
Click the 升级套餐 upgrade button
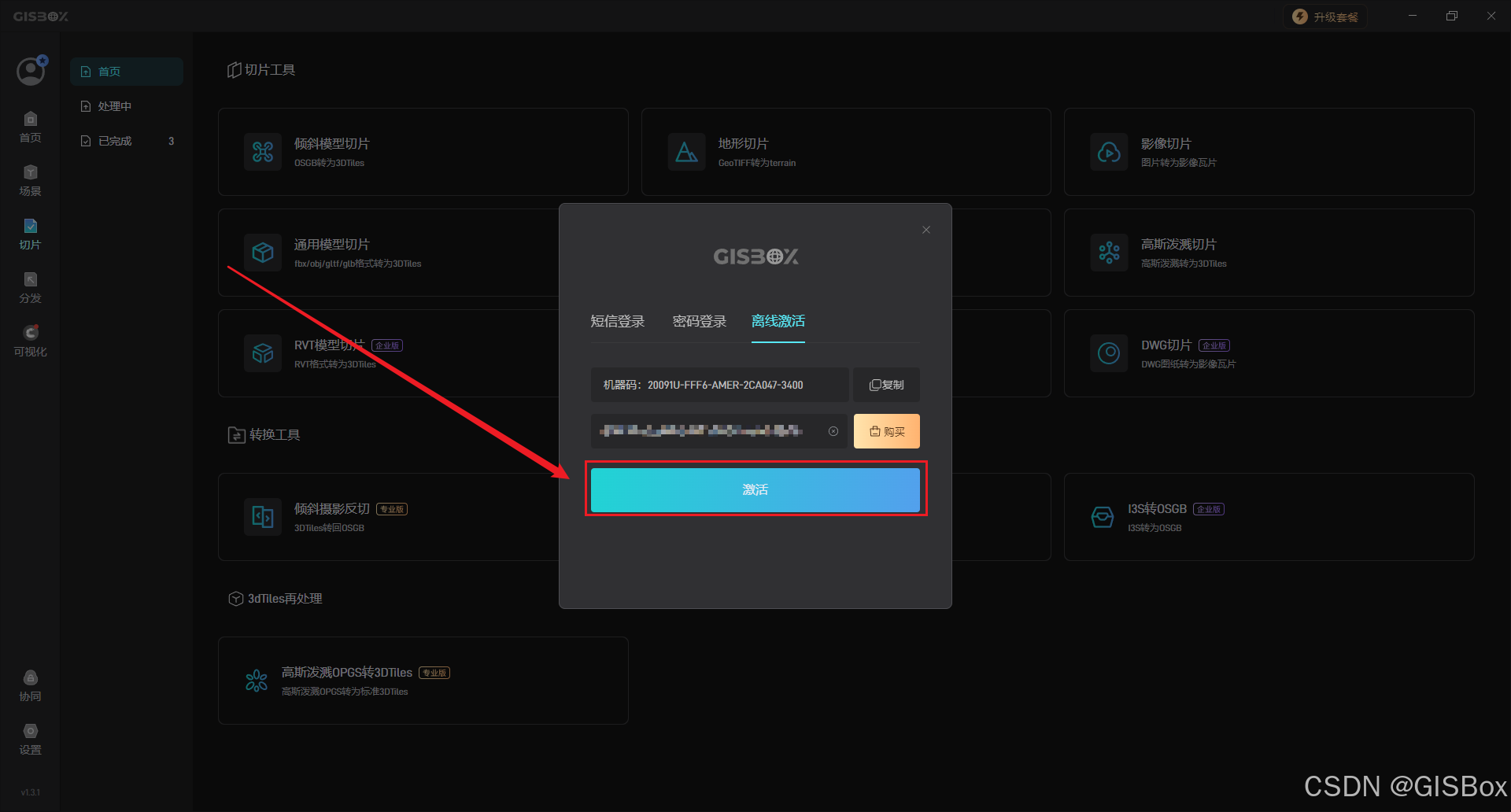pyautogui.click(x=1325, y=17)
